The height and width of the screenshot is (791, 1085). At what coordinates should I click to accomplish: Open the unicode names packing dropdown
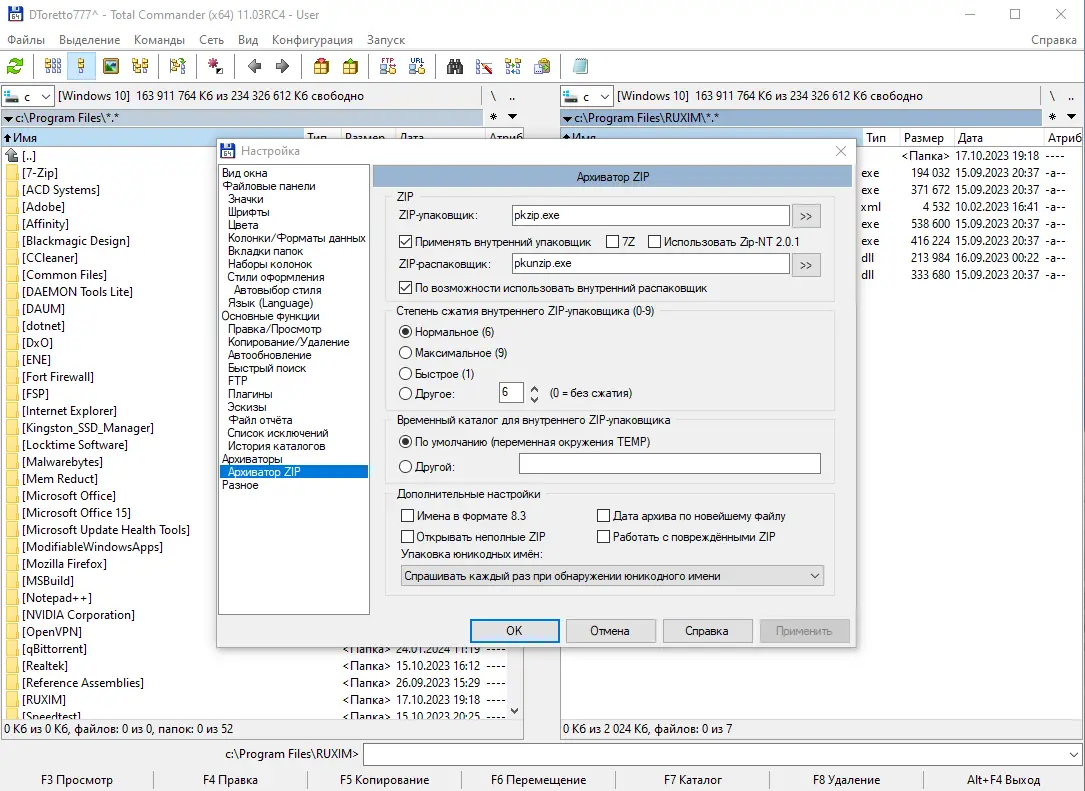[x=815, y=575]
